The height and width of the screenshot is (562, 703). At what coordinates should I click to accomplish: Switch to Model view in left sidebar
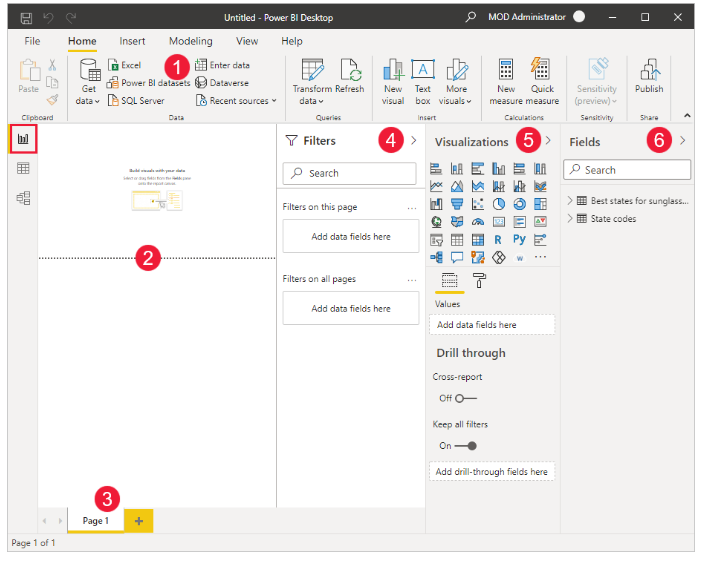point(23,198)
